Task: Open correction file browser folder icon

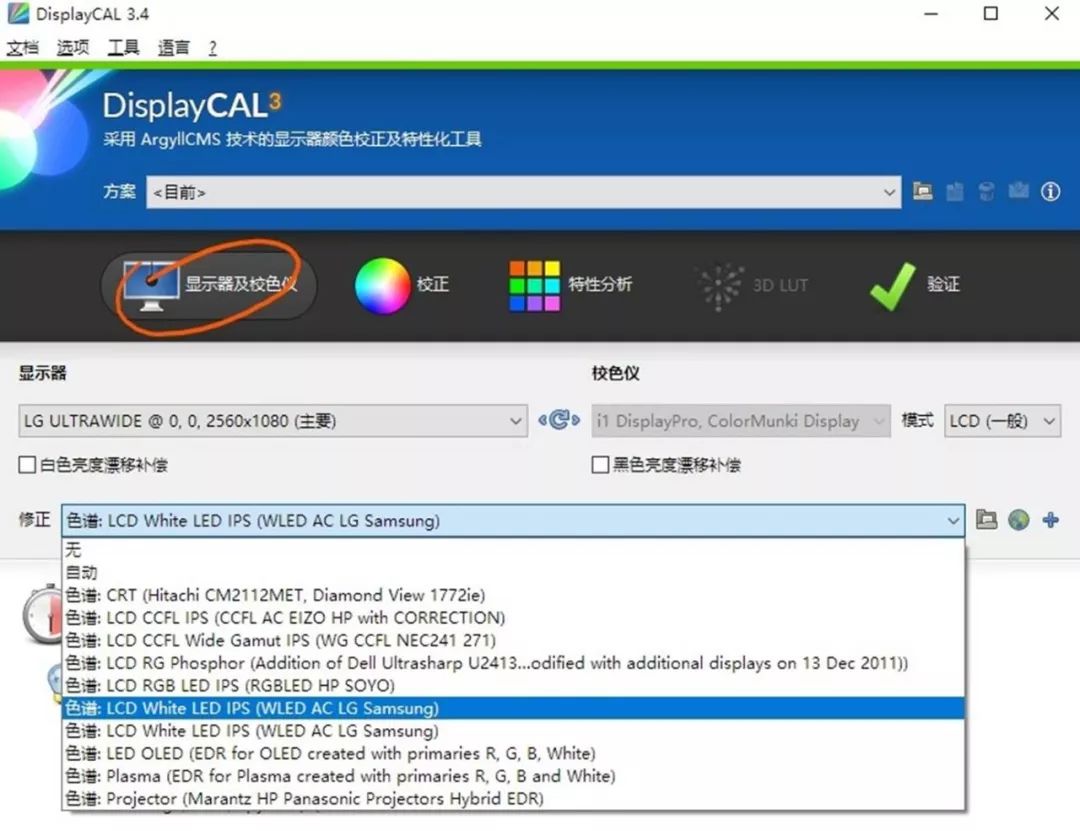Action: (x=987, y=520)
